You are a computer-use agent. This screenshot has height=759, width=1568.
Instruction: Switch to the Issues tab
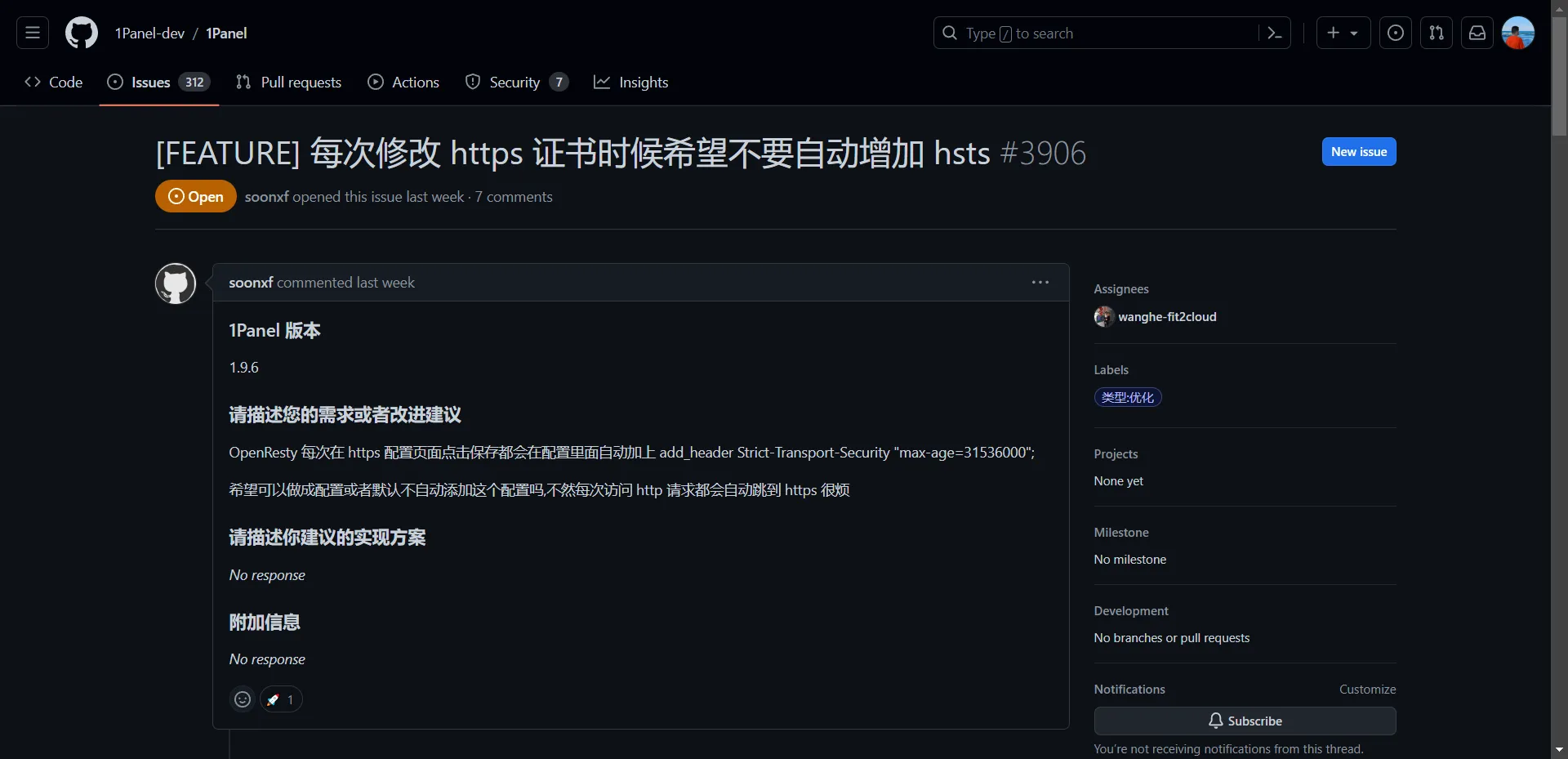158,82
